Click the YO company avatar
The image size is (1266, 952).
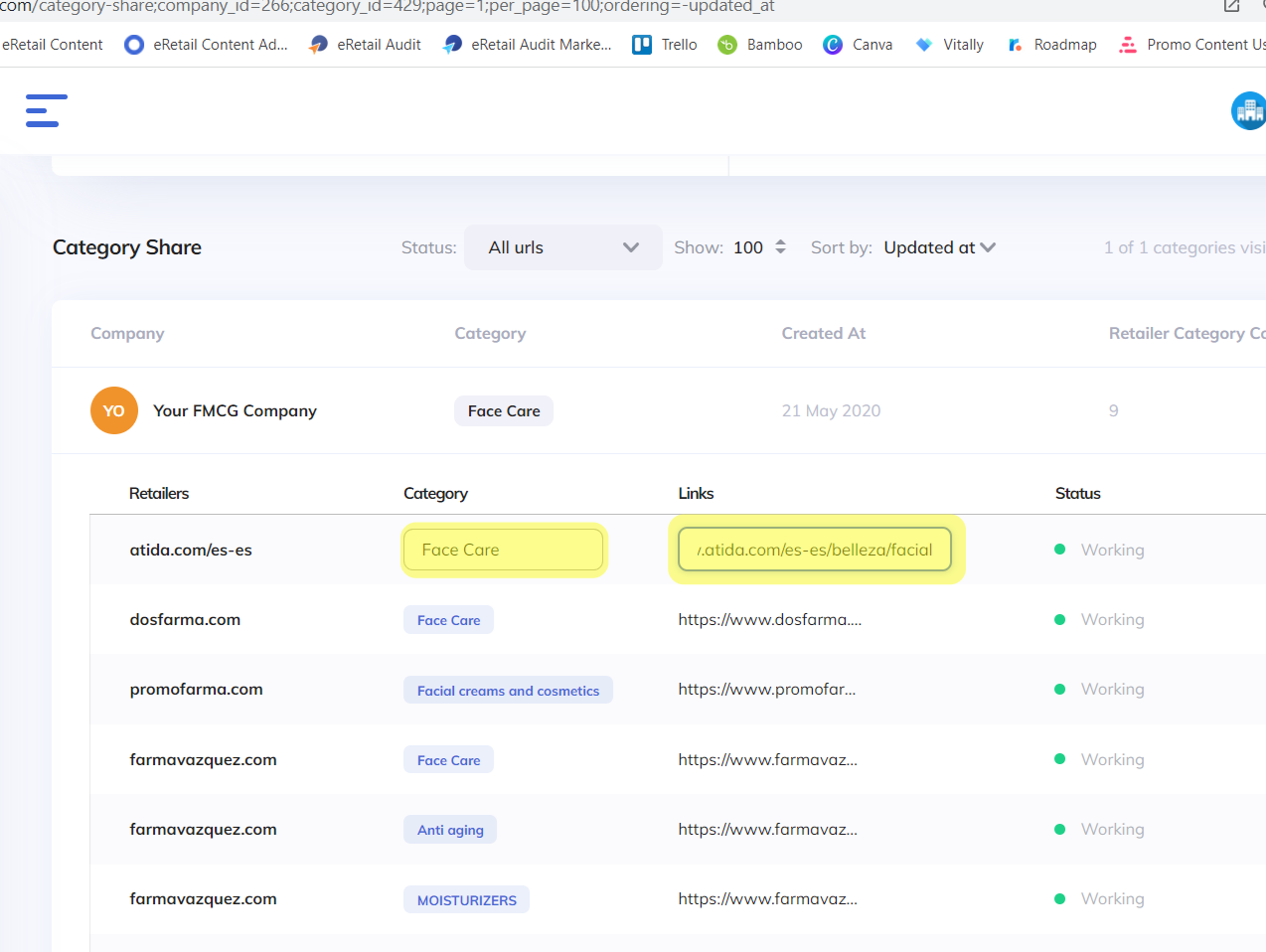click(114, 410)
